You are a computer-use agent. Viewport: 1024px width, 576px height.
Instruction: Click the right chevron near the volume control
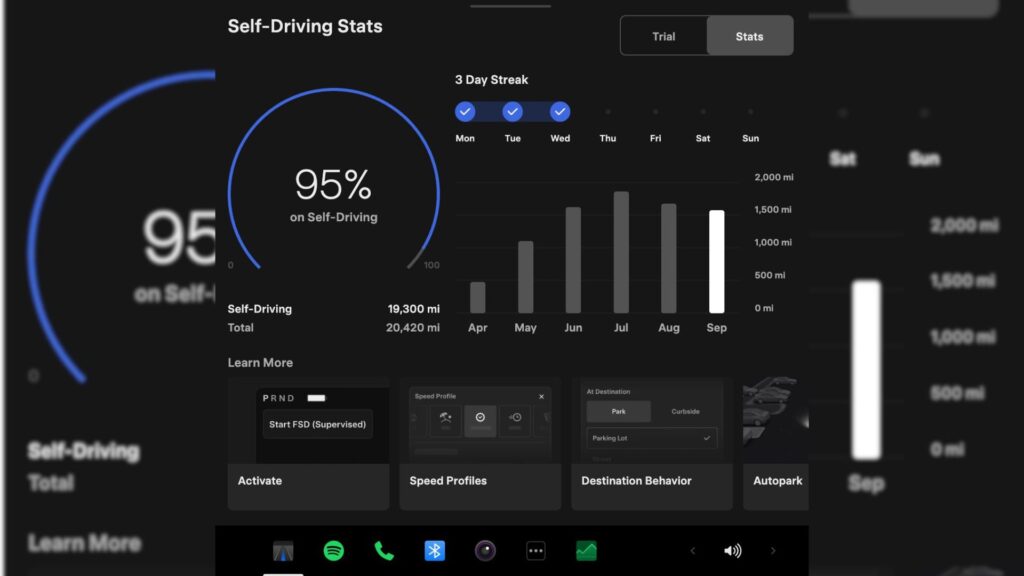[x=773, y=551]
